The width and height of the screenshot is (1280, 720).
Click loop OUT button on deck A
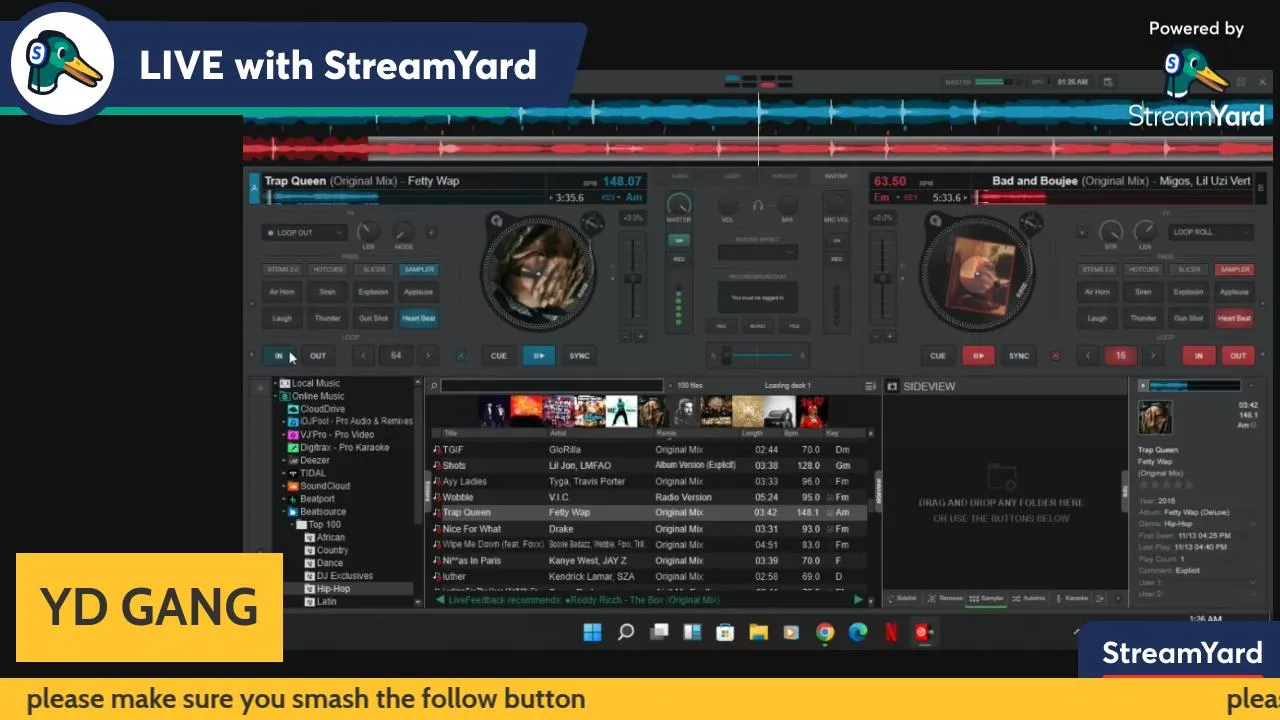(x=317, y=355)
